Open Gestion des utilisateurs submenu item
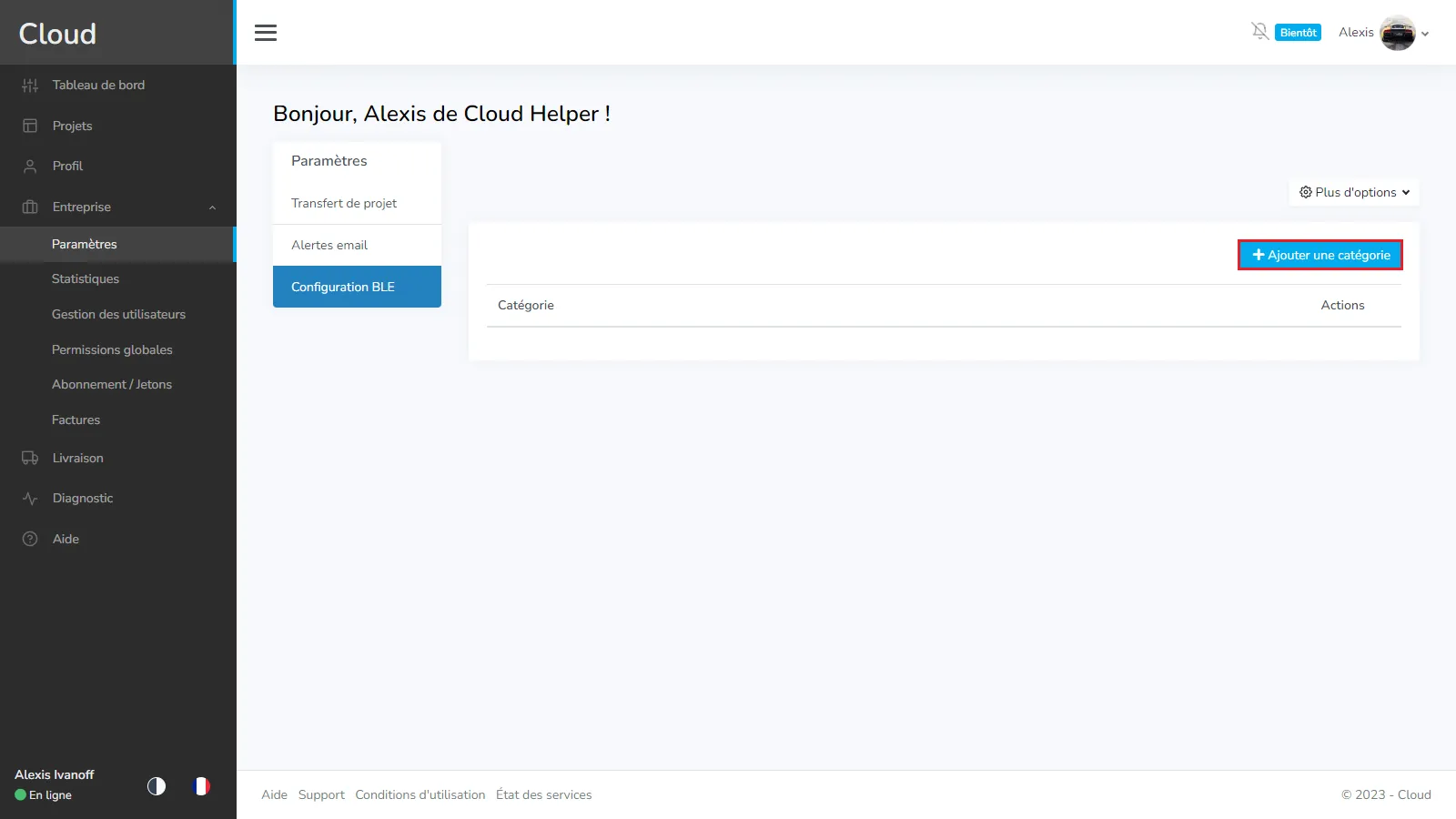The image size is (1456, 819). (118, 314)
